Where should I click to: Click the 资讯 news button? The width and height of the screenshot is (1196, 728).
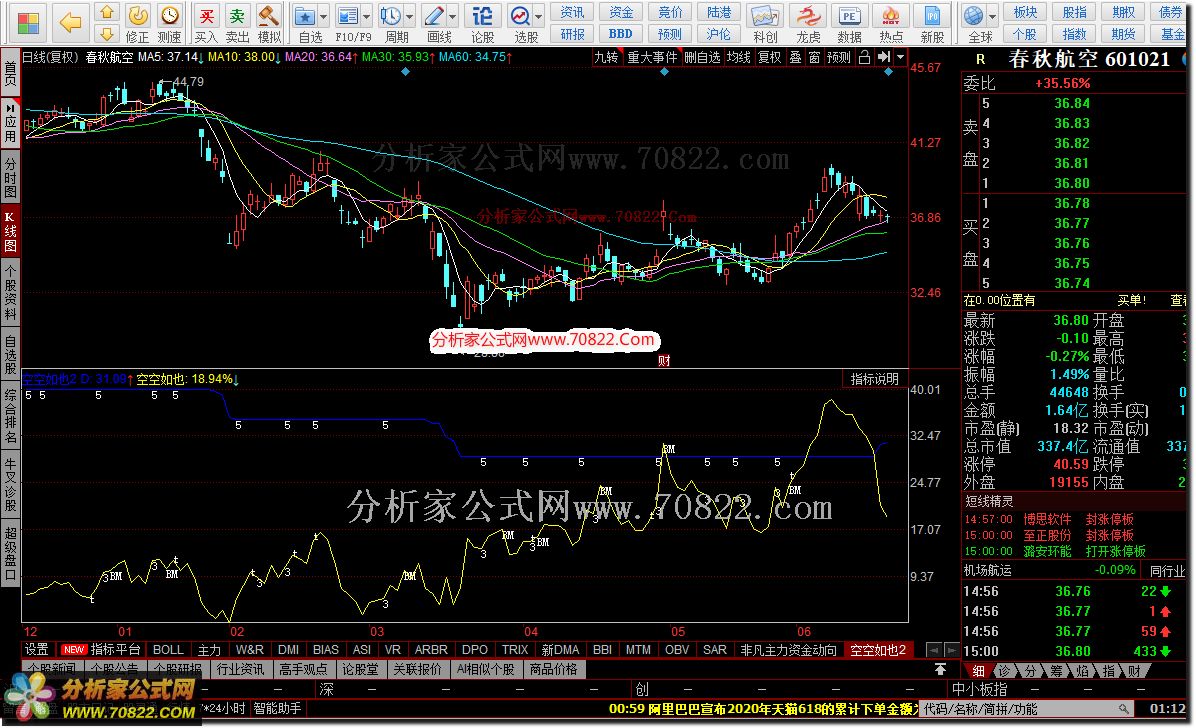(x=572, y=12)
